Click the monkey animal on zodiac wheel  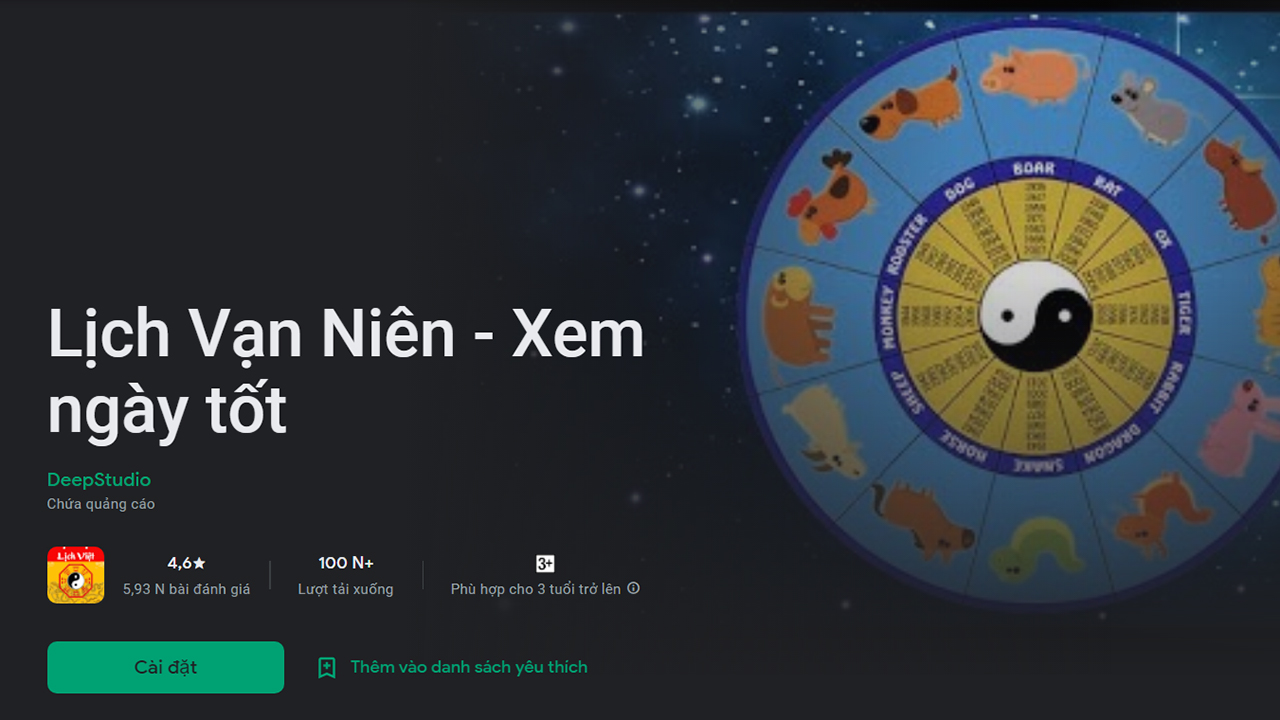coord(798,316)
